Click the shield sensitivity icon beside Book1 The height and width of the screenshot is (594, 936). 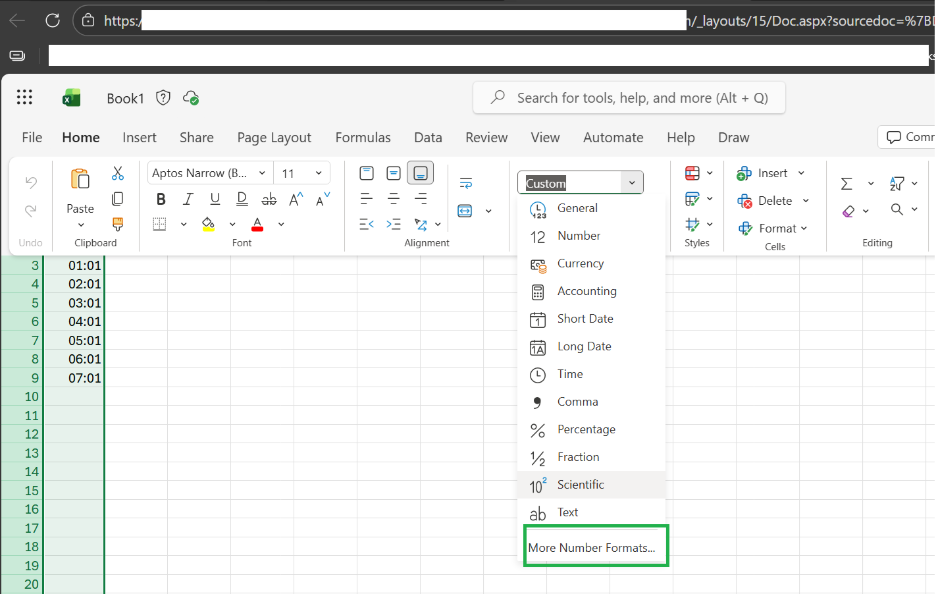click(x=163, y=98)
